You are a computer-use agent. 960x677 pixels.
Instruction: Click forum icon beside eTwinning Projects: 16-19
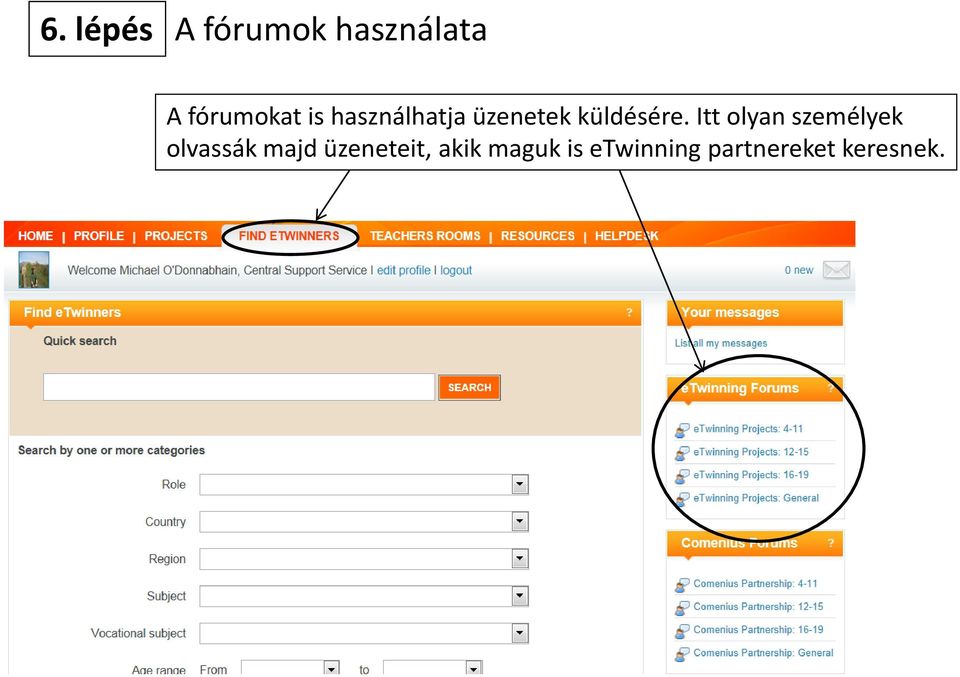click(x=682, y=476)
